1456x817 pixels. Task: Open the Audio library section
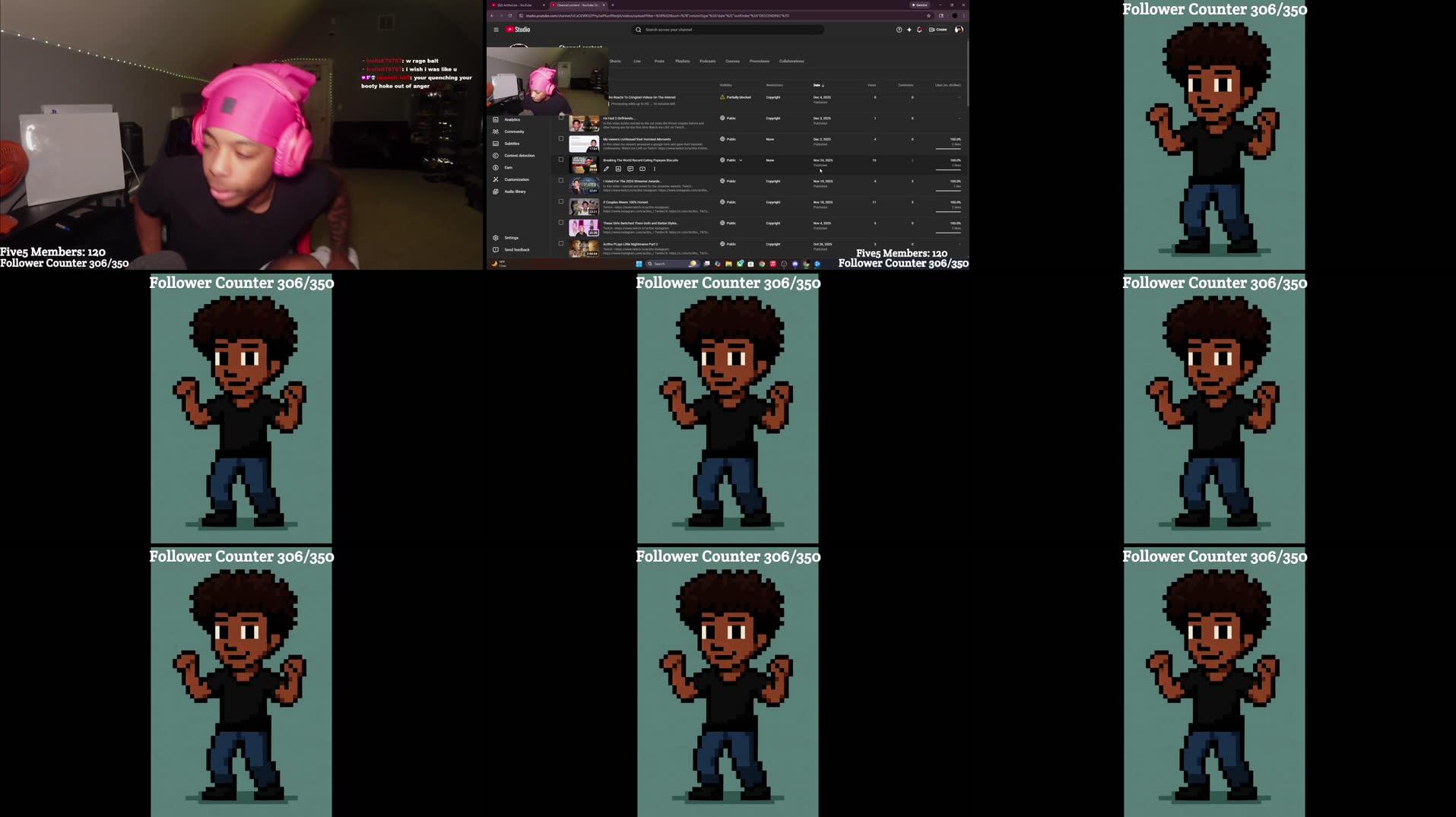pos(515,192)
